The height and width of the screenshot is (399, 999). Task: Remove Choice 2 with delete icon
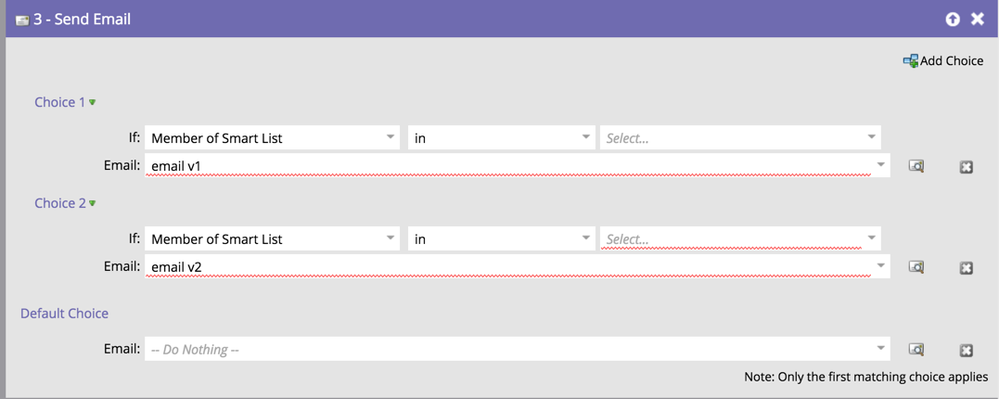(x=966, y=268)
